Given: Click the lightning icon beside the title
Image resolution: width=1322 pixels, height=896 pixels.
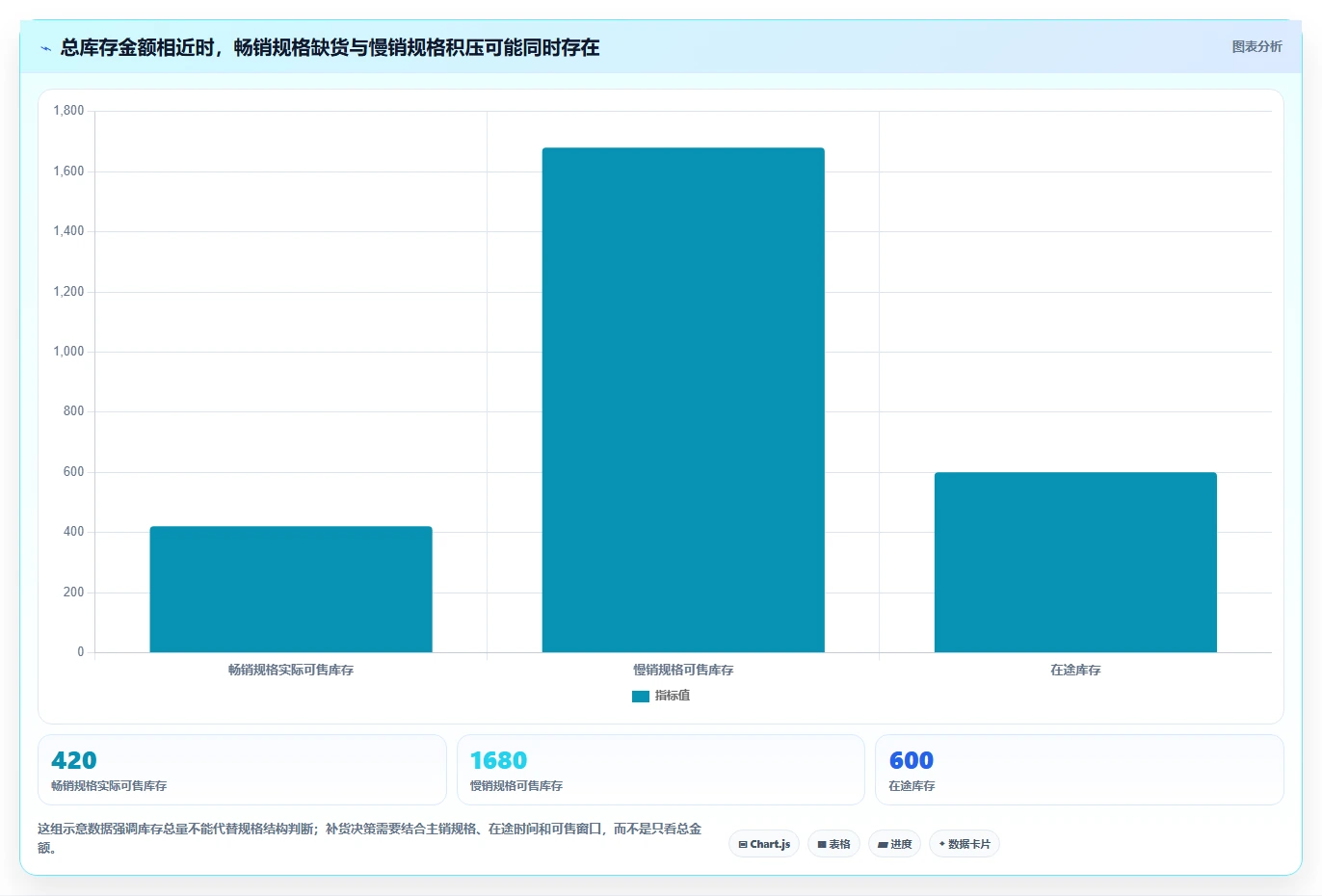Looking at the screenshot, I should [45, 48].
